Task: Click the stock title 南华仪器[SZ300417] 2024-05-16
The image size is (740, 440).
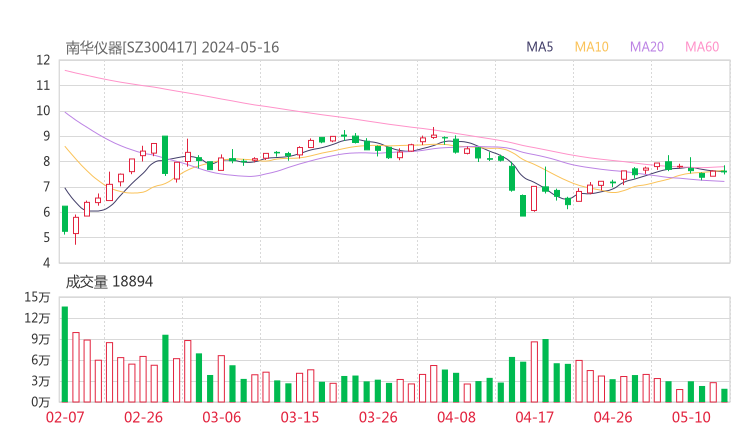Action: 172,48
